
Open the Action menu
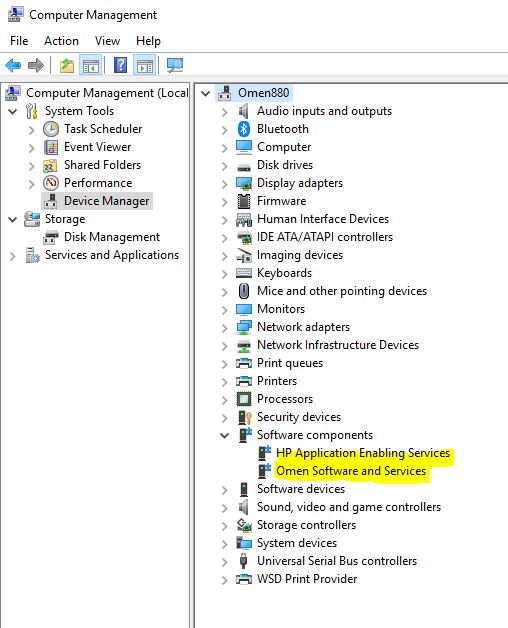pos(61,41)
